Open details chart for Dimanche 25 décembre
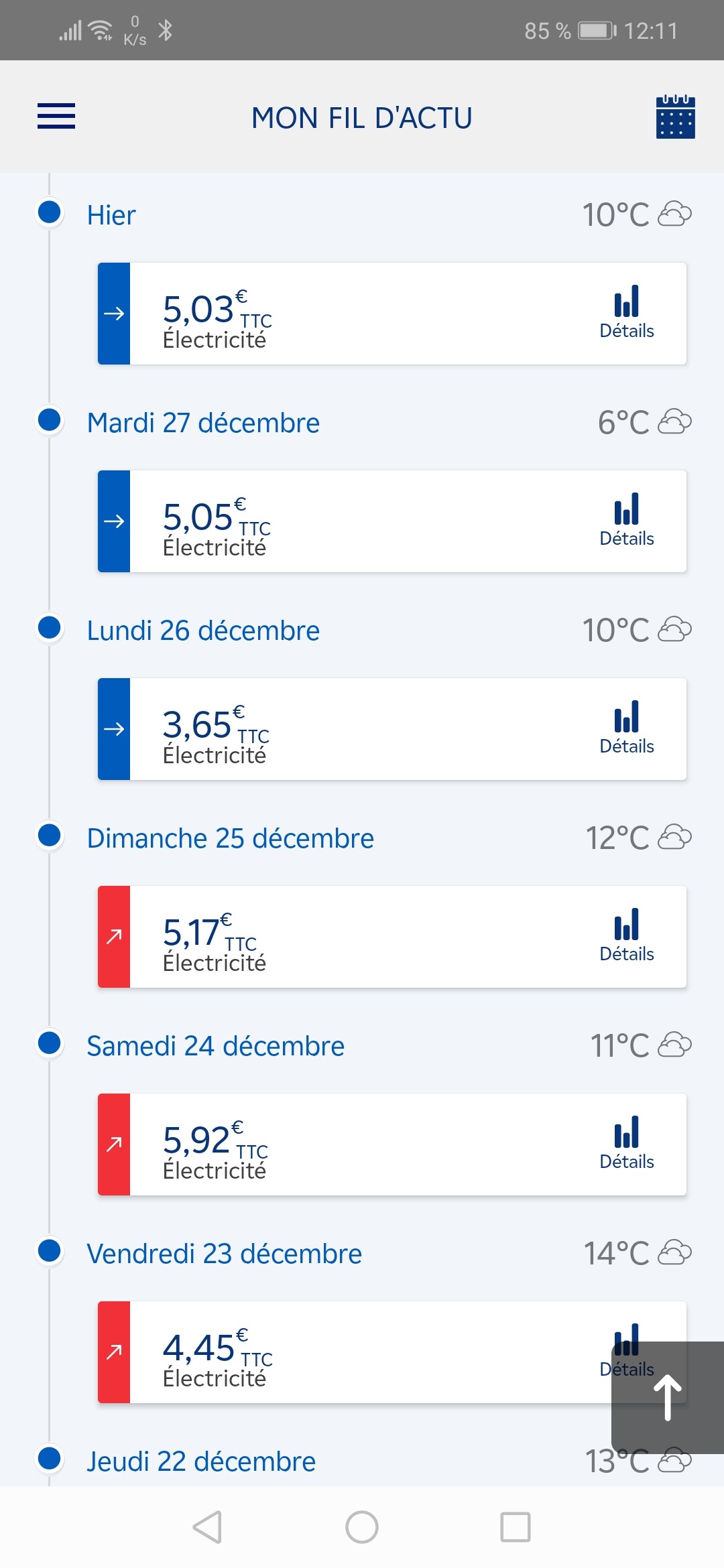 pos(626,936)
